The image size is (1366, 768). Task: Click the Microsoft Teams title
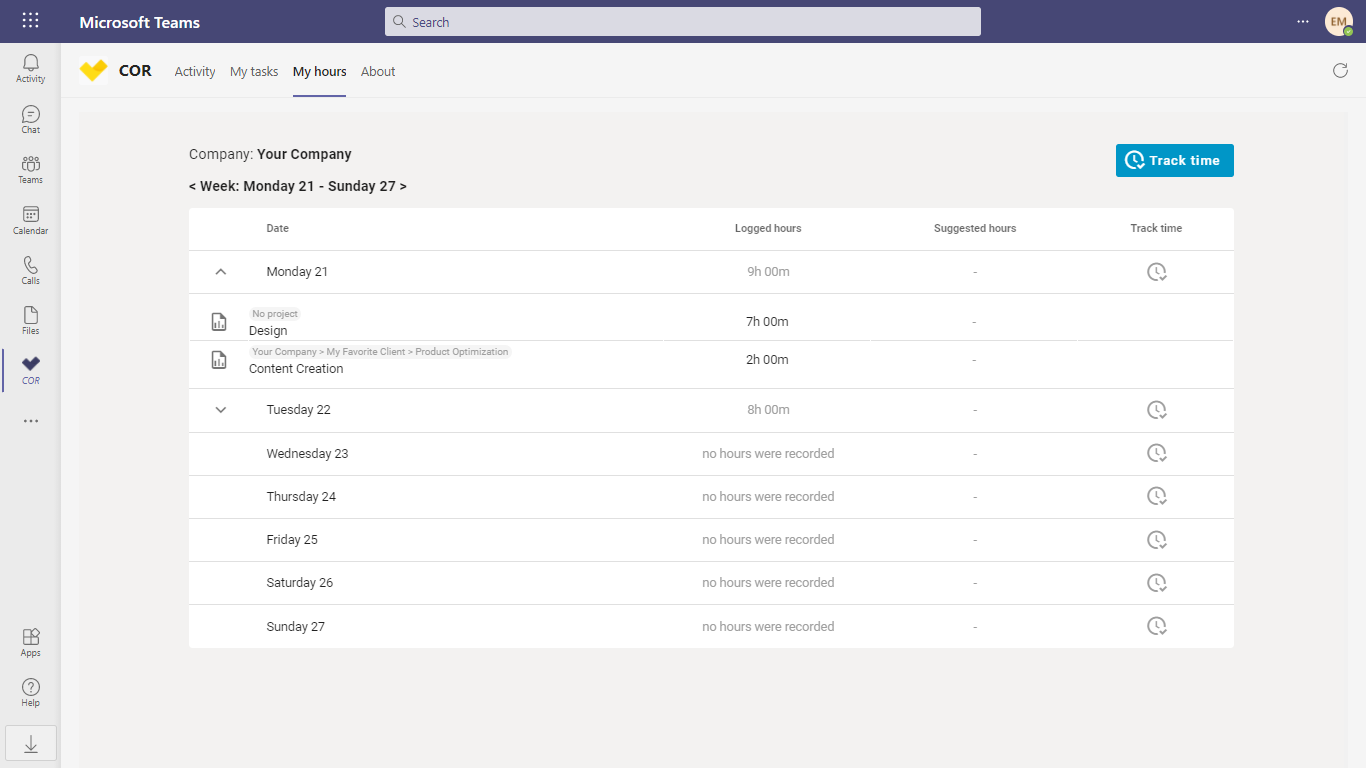click(140, 22)
